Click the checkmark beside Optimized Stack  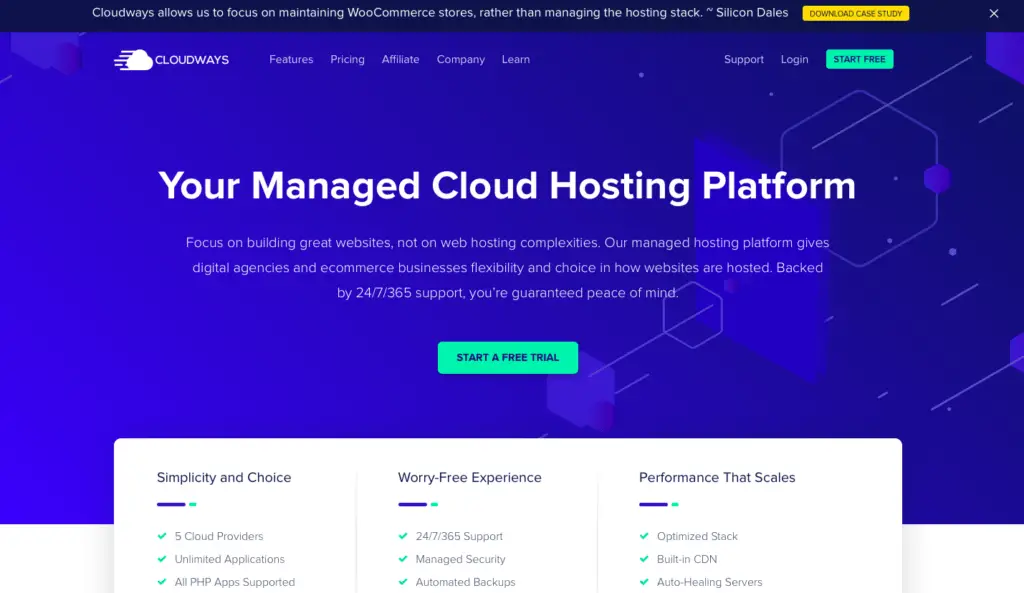pyautogui.click(x=644, y=536)
